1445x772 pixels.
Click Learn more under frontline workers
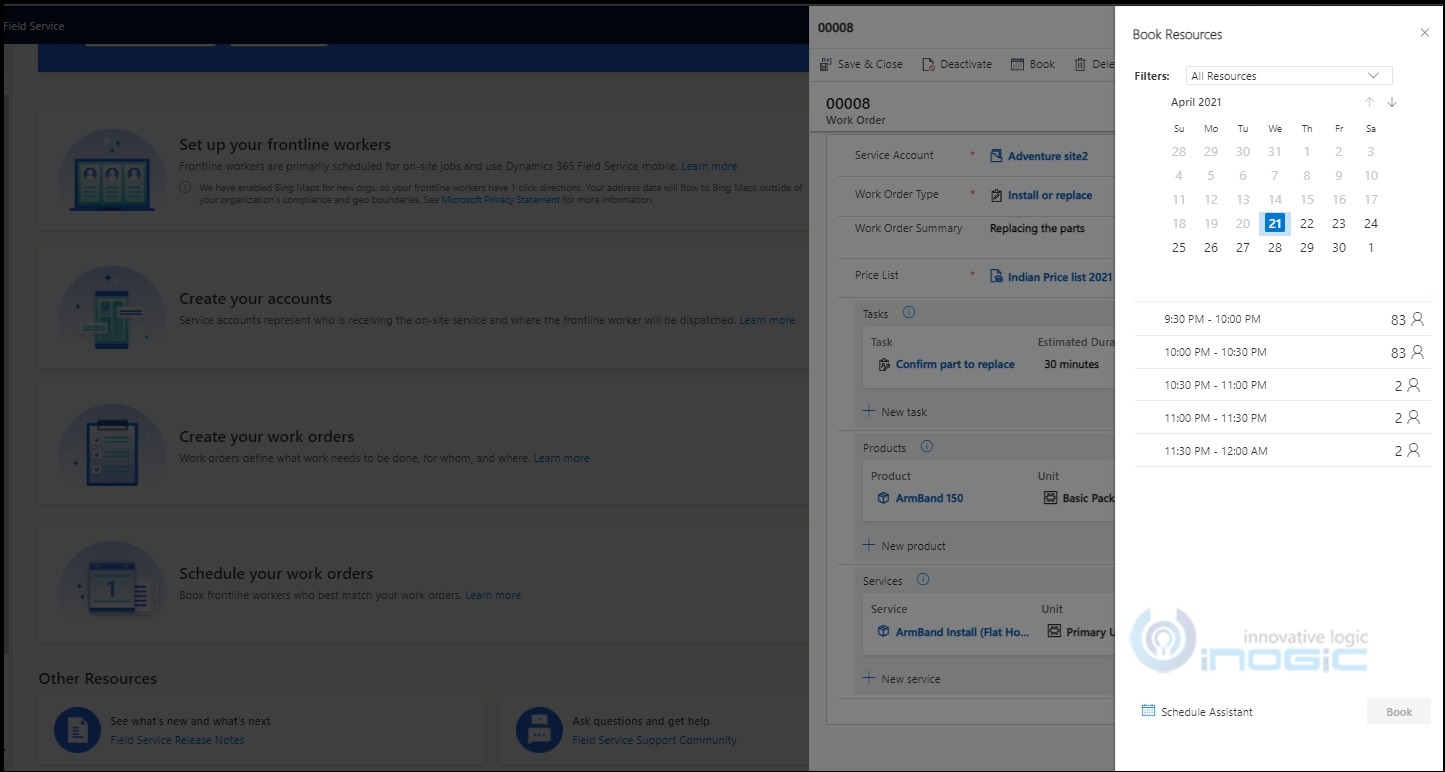(709, 166)
